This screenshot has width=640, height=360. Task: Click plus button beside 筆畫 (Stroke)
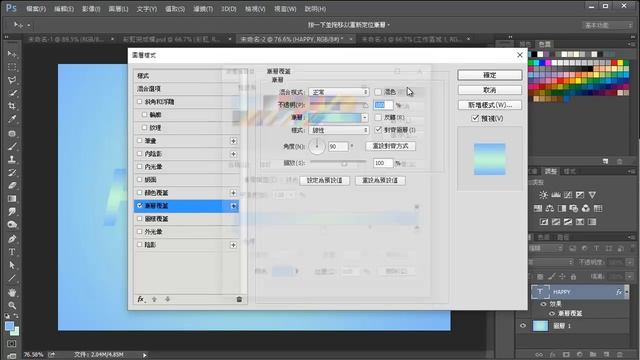tap(233, 141)
